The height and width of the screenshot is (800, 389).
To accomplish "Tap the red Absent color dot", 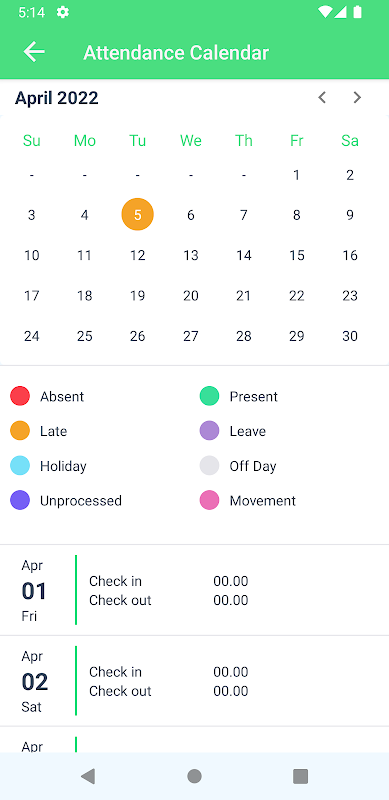I will click(x=20, y=396).
